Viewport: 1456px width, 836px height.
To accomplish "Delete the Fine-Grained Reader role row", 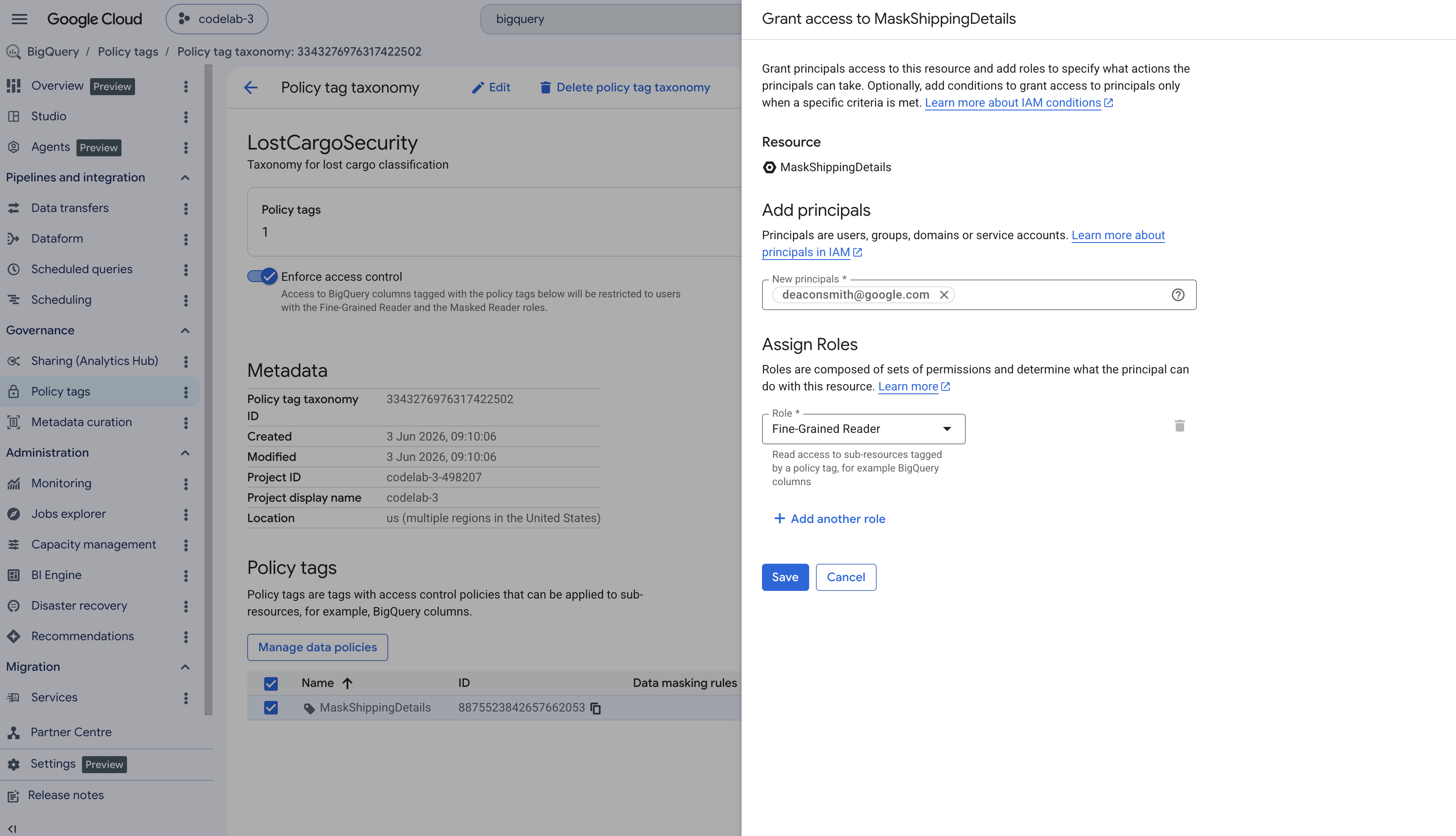I will pyautogui.click(x=1179, y=426).
